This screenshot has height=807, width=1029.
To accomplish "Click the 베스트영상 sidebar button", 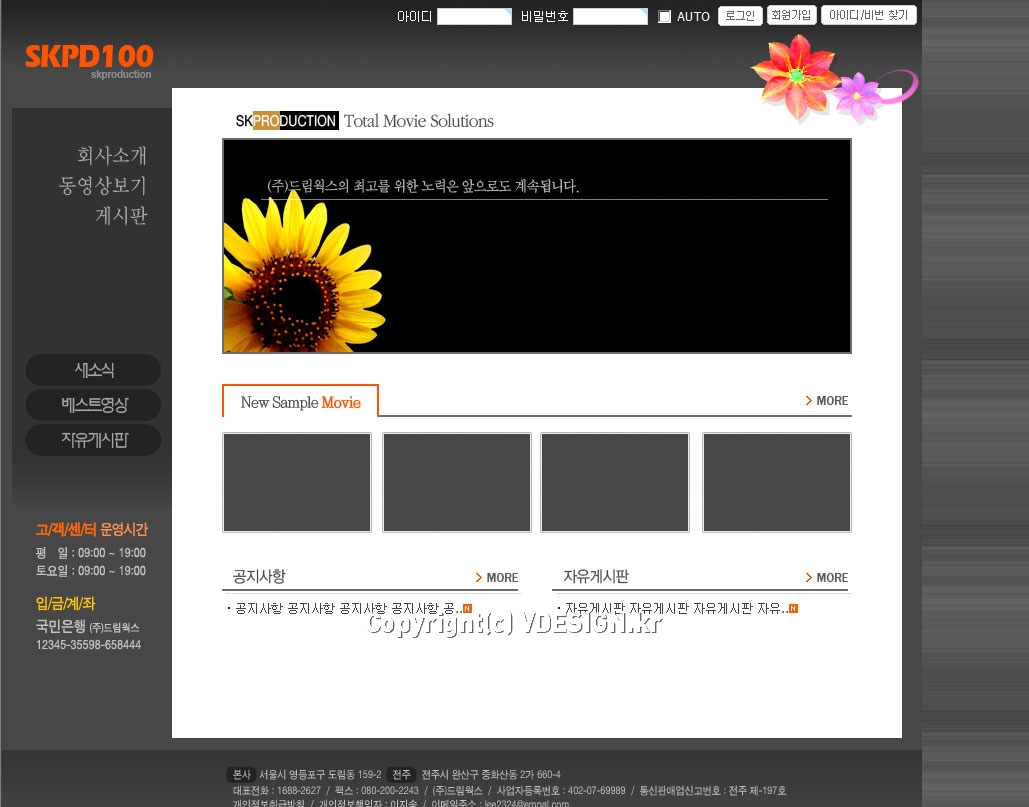I will click(93, 405).
